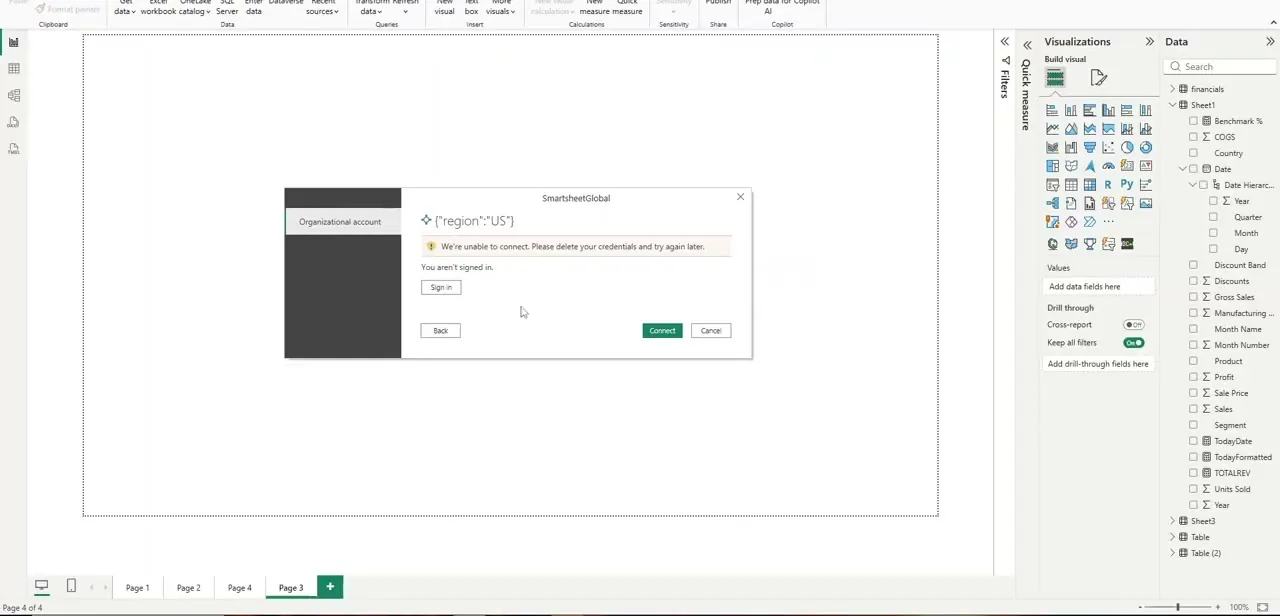Insert the Python (Py) visual
1280x616 pixels.
(x=1127, y=185)
